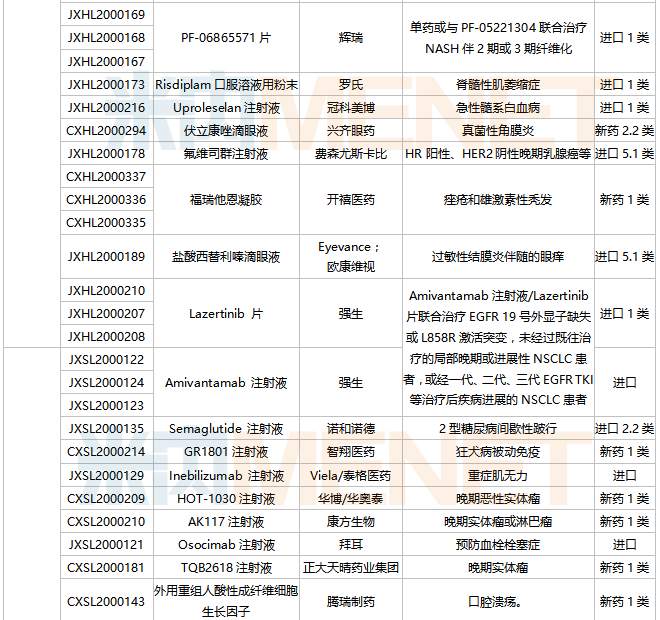660x620 pixels.
Task: Select CXHL2000337 registration number
Action: click(106, 177)
